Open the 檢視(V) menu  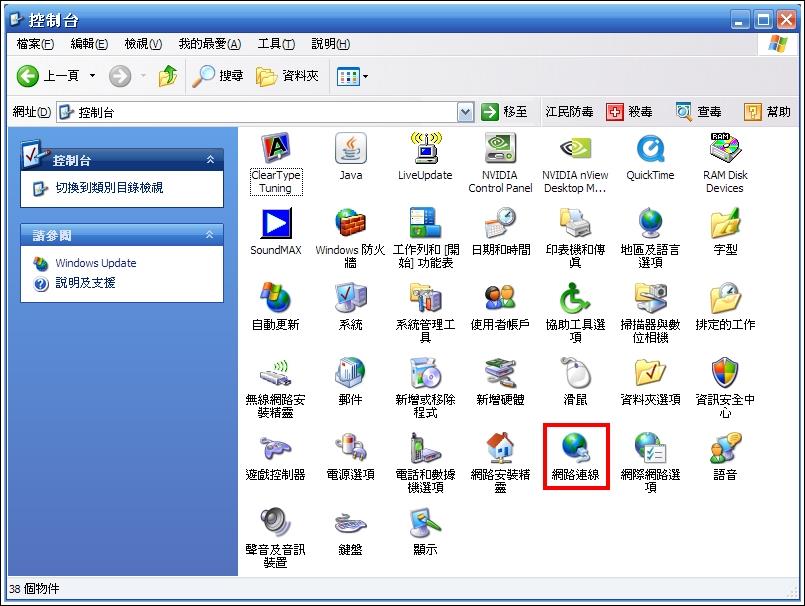143,44
